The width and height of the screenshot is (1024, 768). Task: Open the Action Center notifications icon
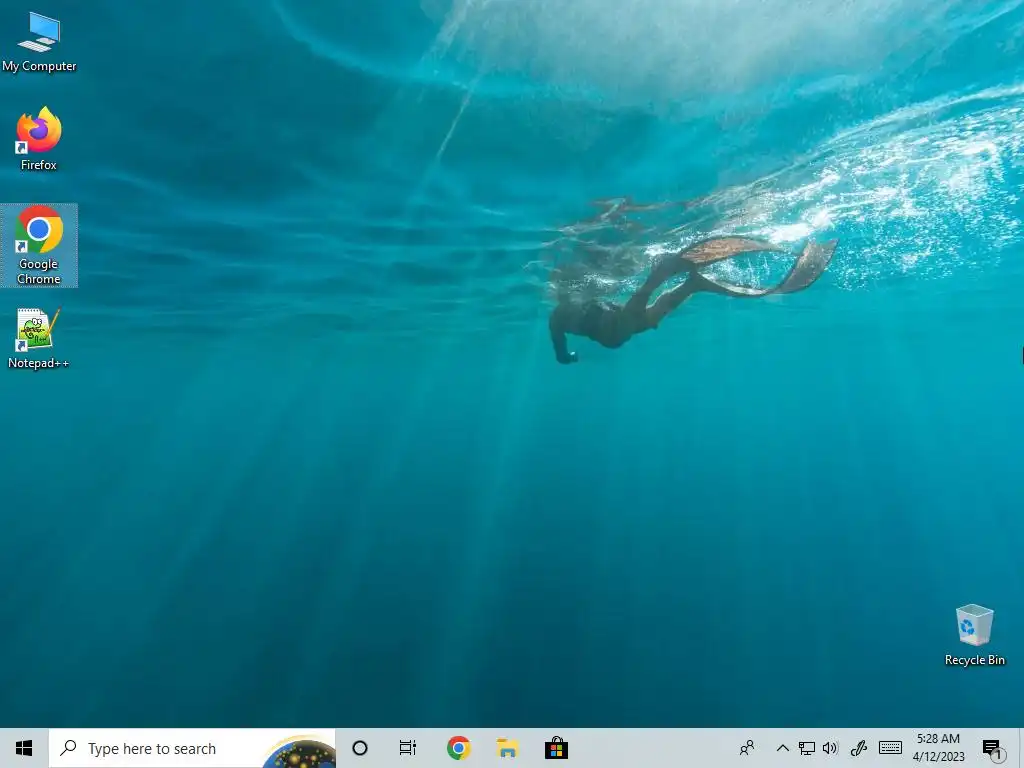pyautogui.click(x=992, y=748)
